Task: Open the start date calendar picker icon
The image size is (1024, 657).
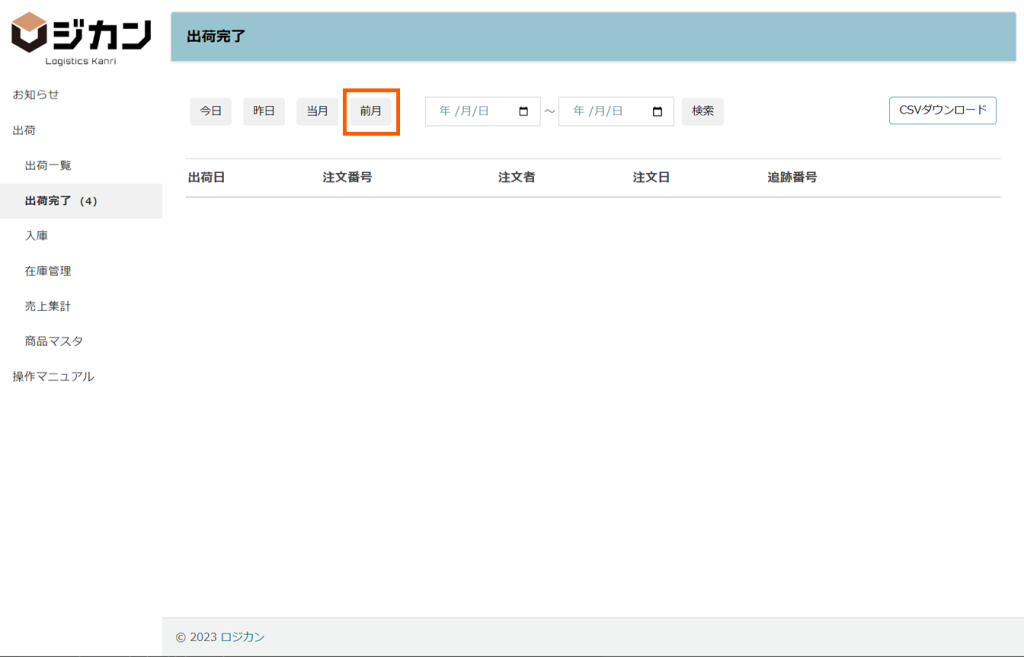Action: (524, 112)
